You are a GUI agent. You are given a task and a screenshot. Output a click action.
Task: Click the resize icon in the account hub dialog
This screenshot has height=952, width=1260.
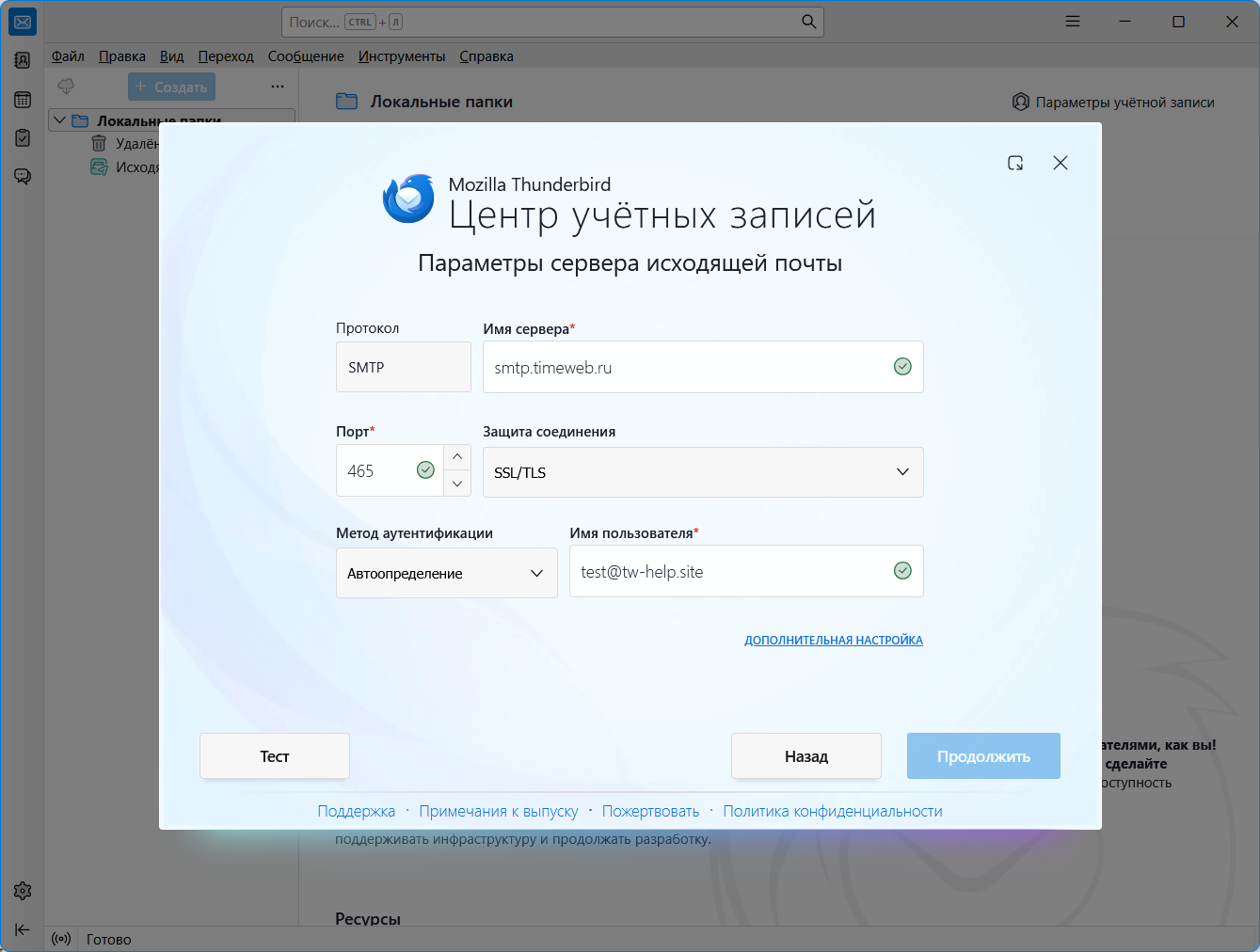coord(1015,163)
